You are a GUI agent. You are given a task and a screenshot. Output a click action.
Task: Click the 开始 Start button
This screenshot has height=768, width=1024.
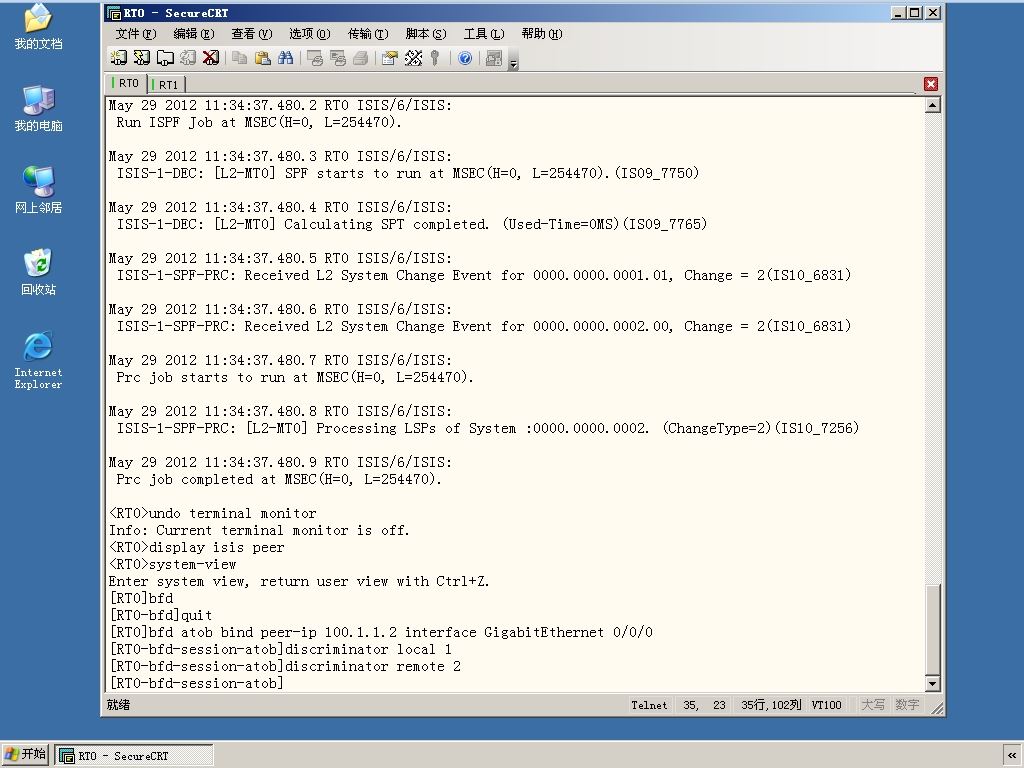pyautogui.click(x=25, y=754)
